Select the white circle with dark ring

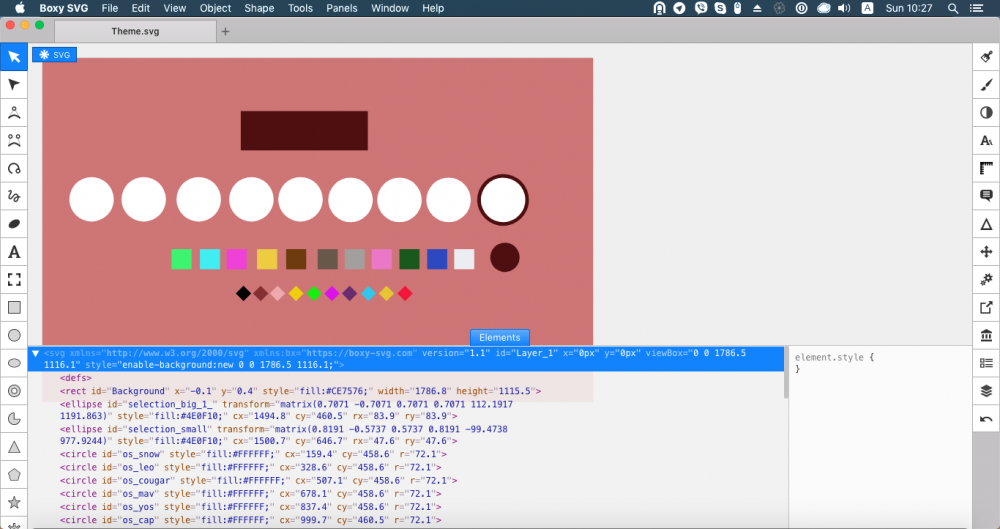[x=503, y=200]
